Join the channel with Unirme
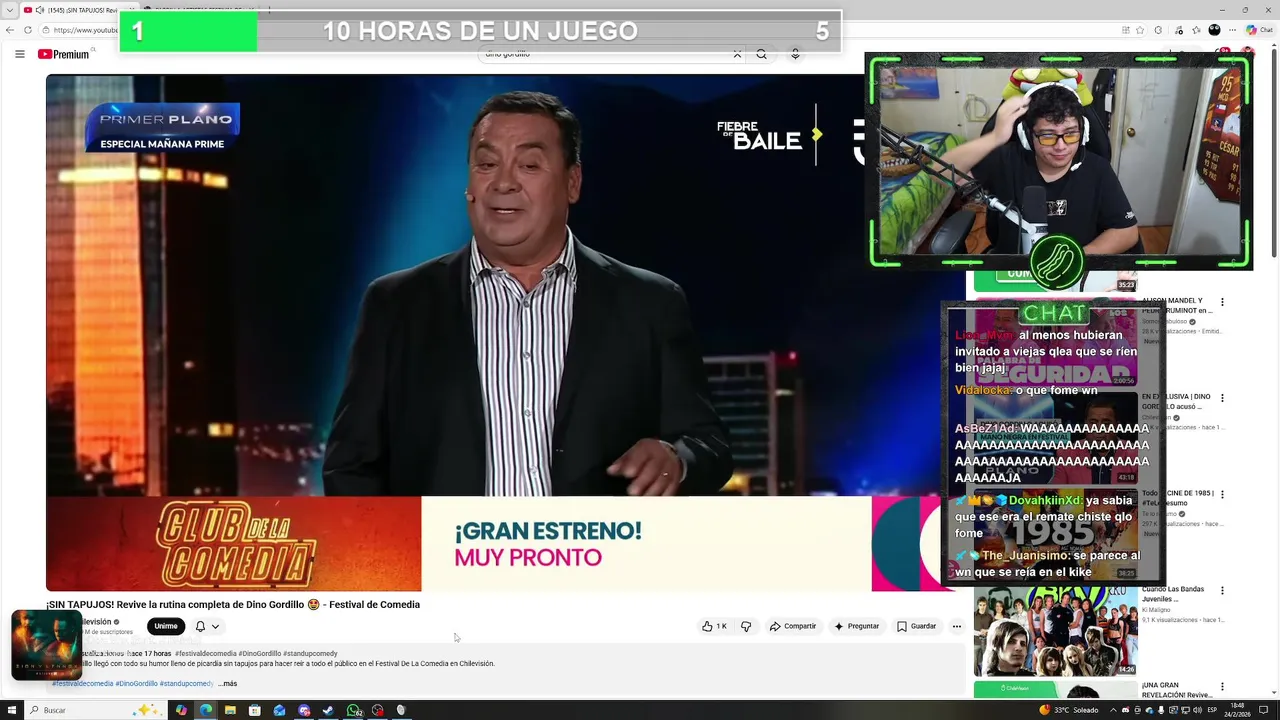This screenshot has height=720, width=1280. click(x=166, y=626)
